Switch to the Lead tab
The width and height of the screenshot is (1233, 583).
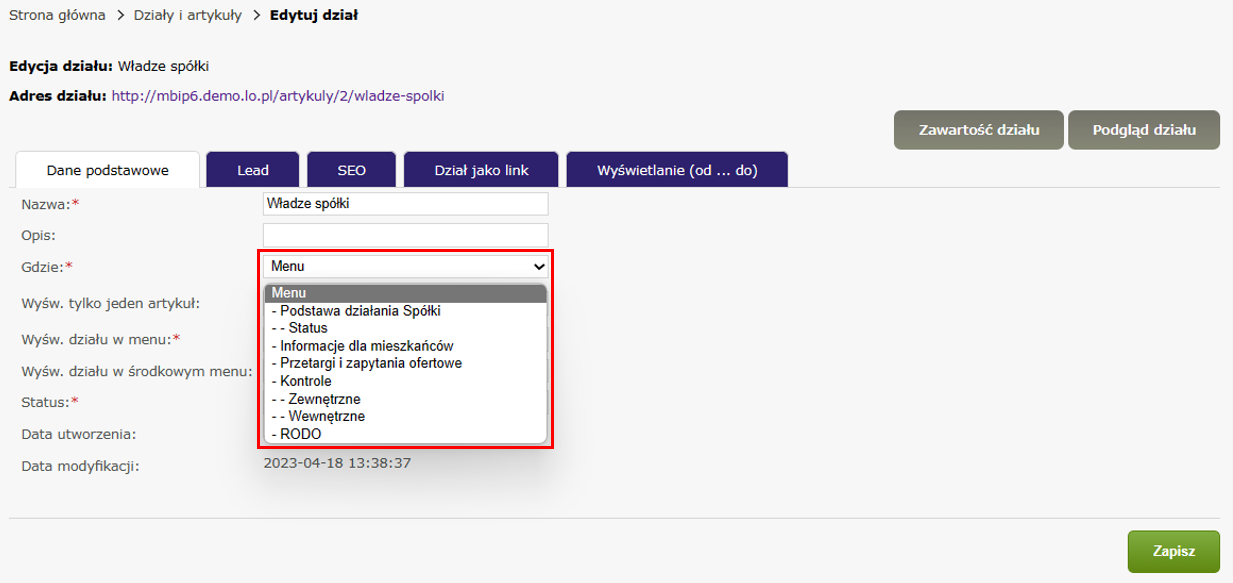click(x=253, y=170)
